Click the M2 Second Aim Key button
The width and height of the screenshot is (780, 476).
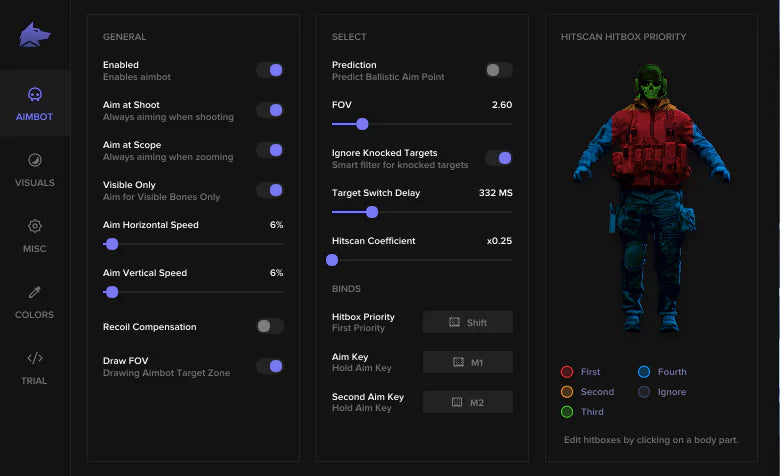(467, 402)
